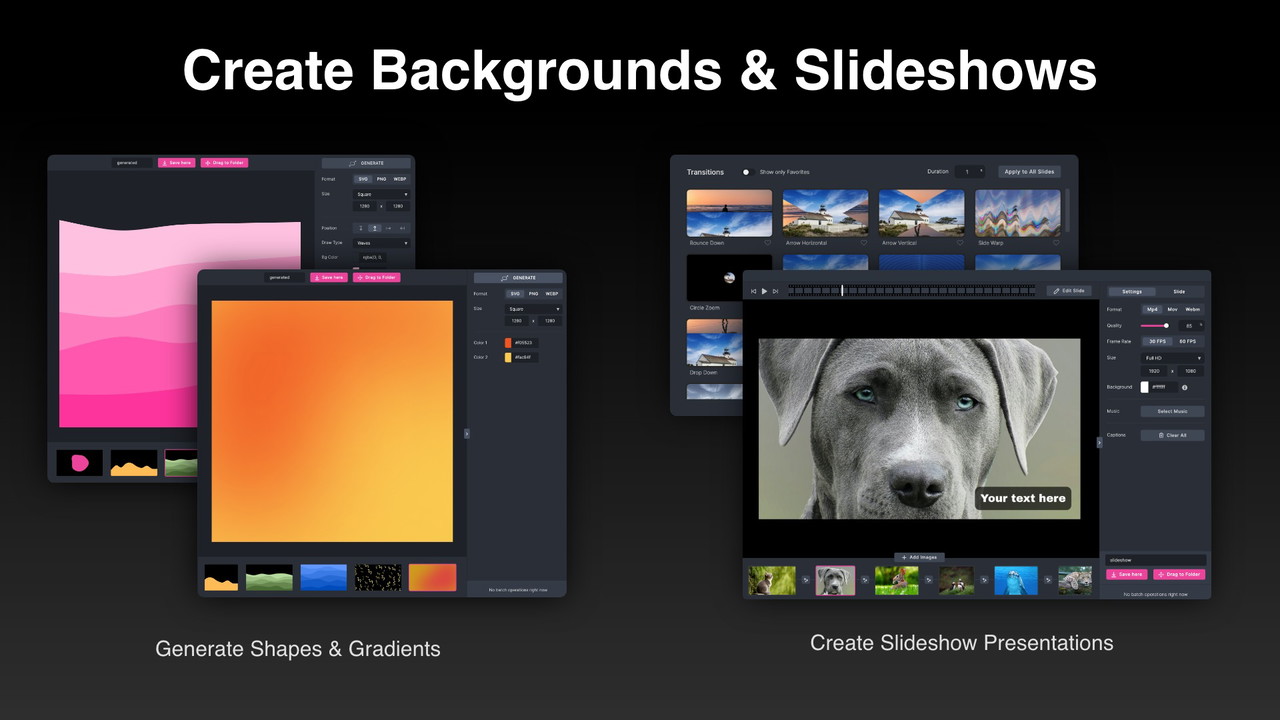Click the heart icon under Side Warp
The height and width of the screenshot is (720, 1280).
click(1056, 243)
